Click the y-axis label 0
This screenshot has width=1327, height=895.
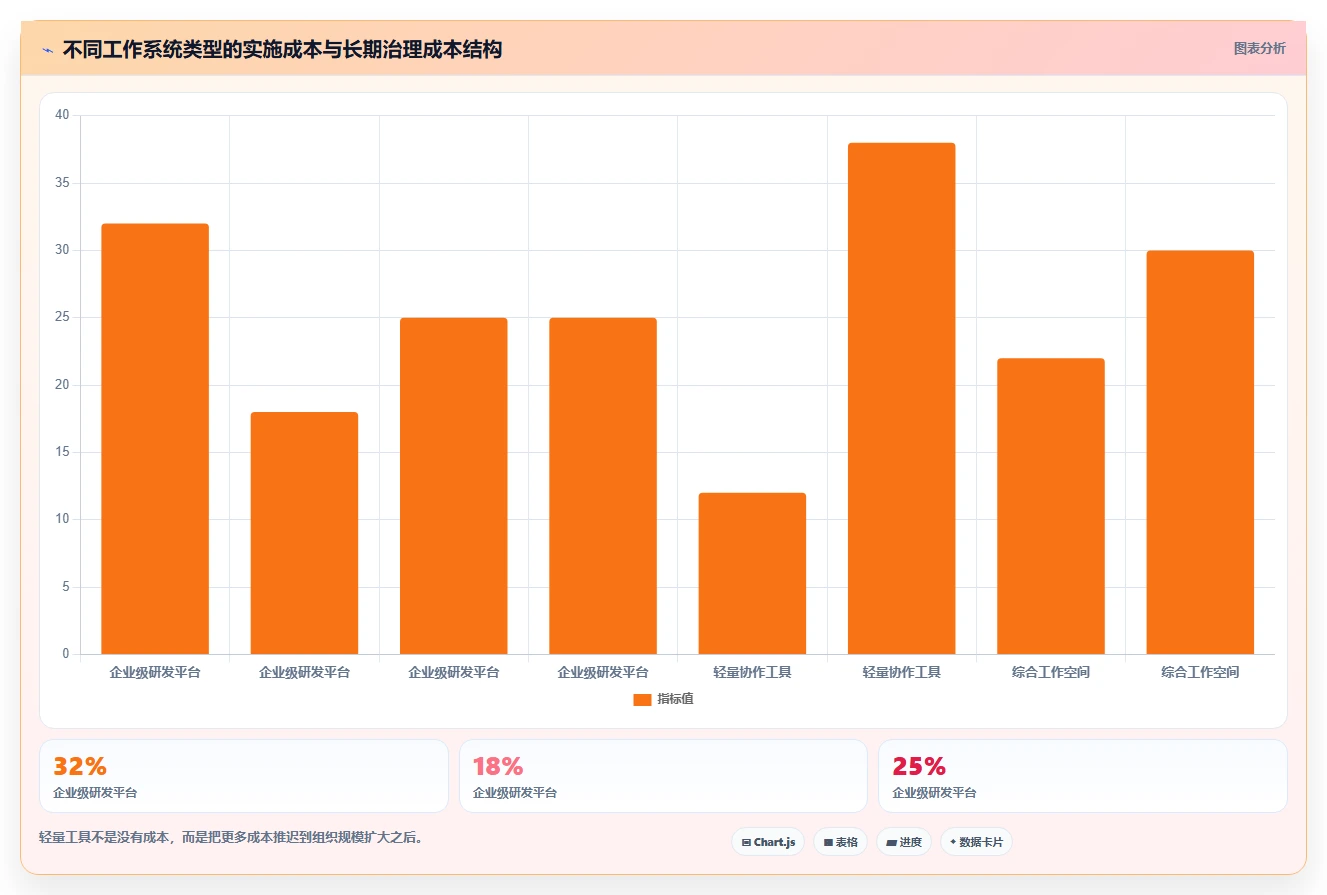point(66,654)
